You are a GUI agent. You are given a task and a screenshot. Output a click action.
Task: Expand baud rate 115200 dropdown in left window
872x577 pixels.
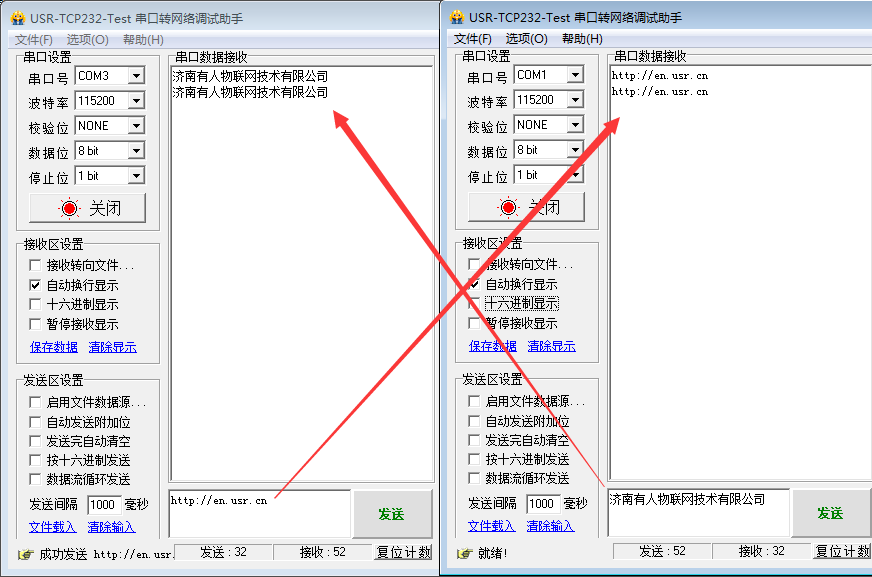click(136, 101)
